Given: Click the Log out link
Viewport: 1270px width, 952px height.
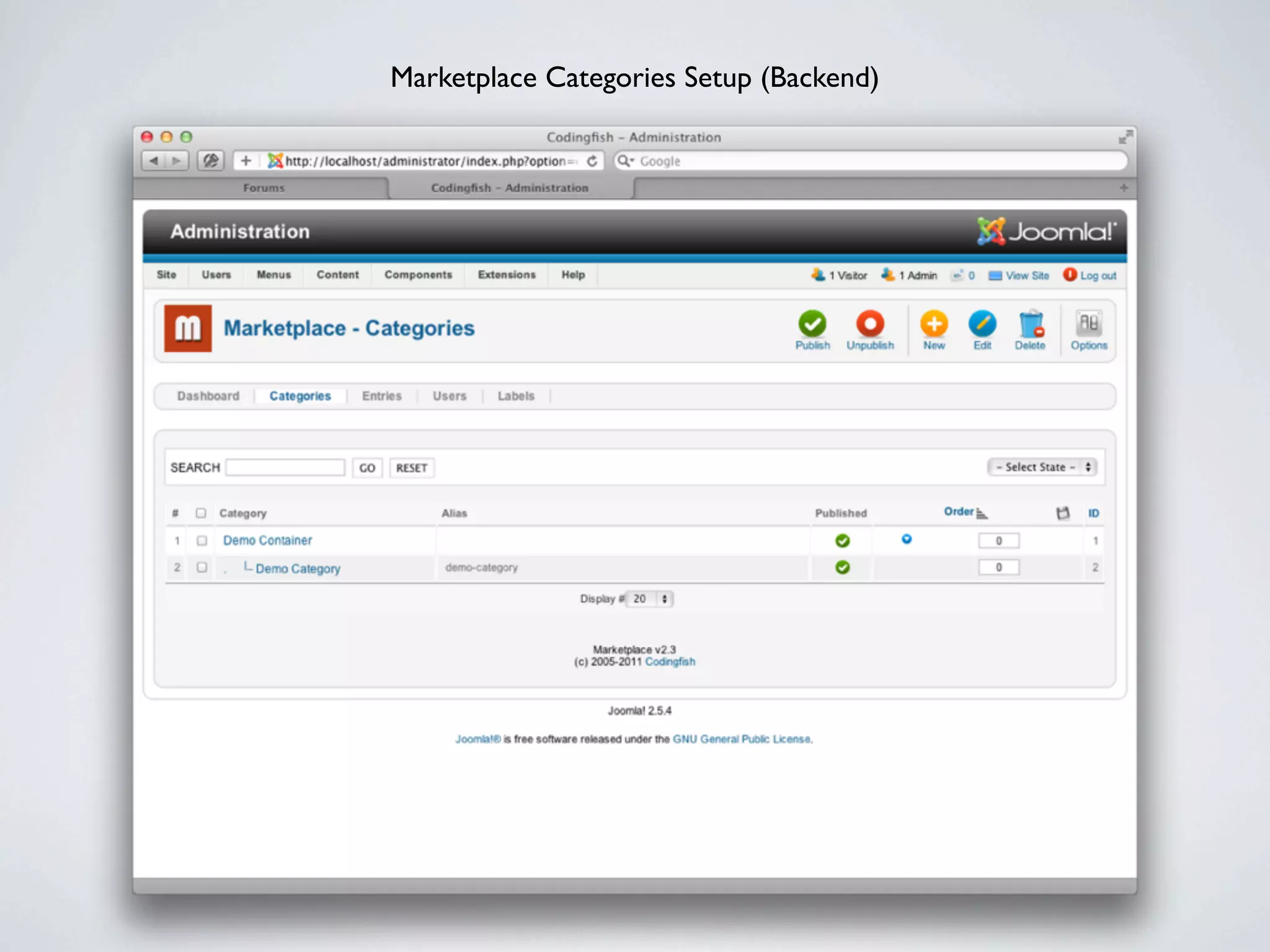Looking at the screenshot, I should tap(1098, 275).
